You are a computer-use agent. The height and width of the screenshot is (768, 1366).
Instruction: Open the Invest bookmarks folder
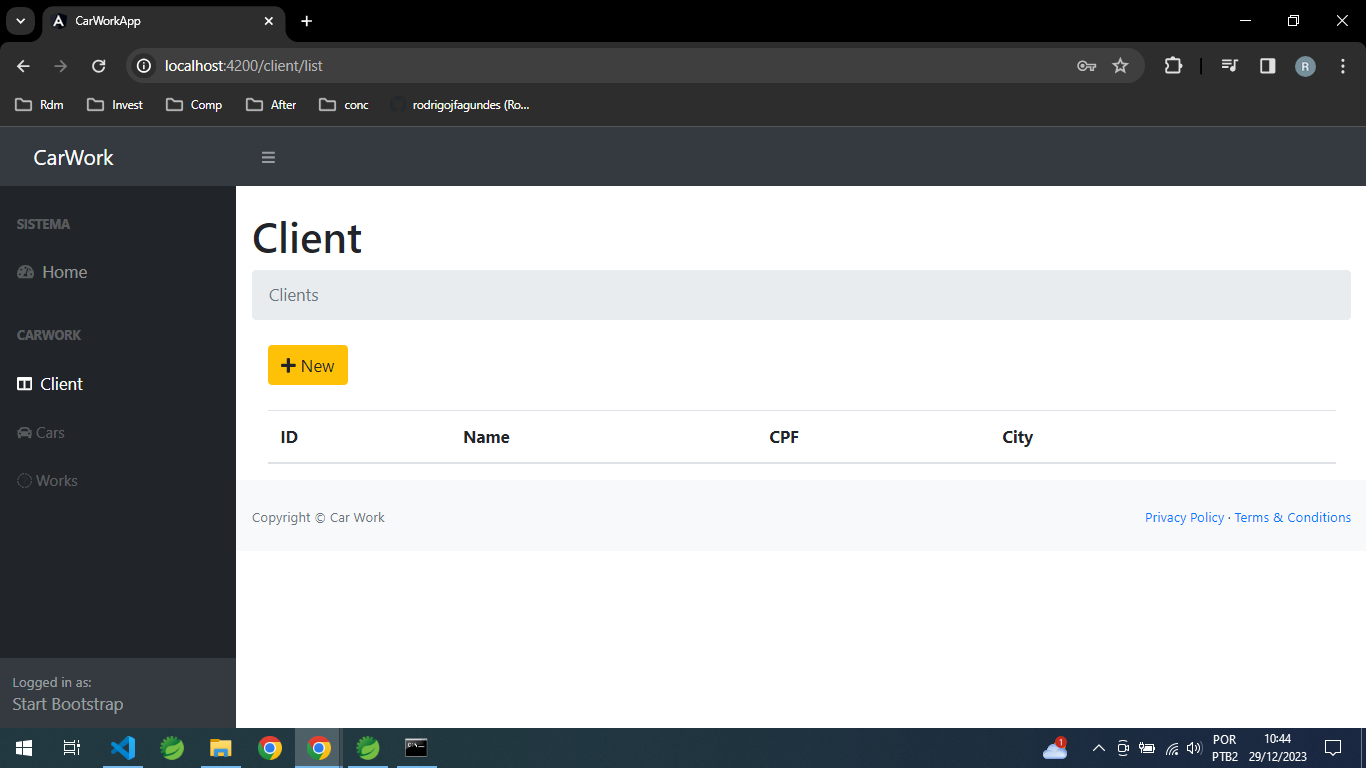[x=115, y=104]
